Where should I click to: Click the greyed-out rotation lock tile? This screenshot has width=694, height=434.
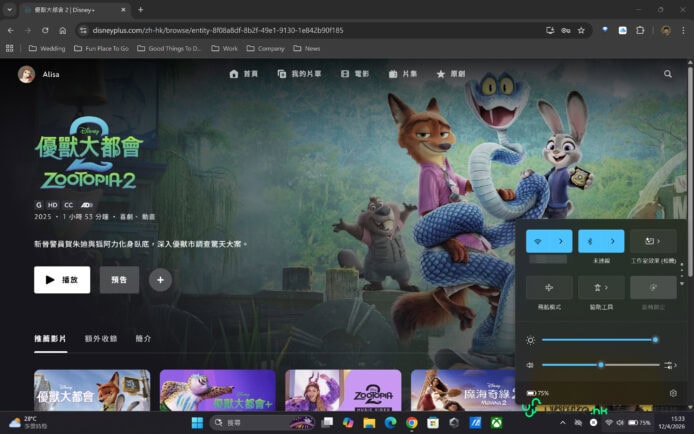pos(653,288)
